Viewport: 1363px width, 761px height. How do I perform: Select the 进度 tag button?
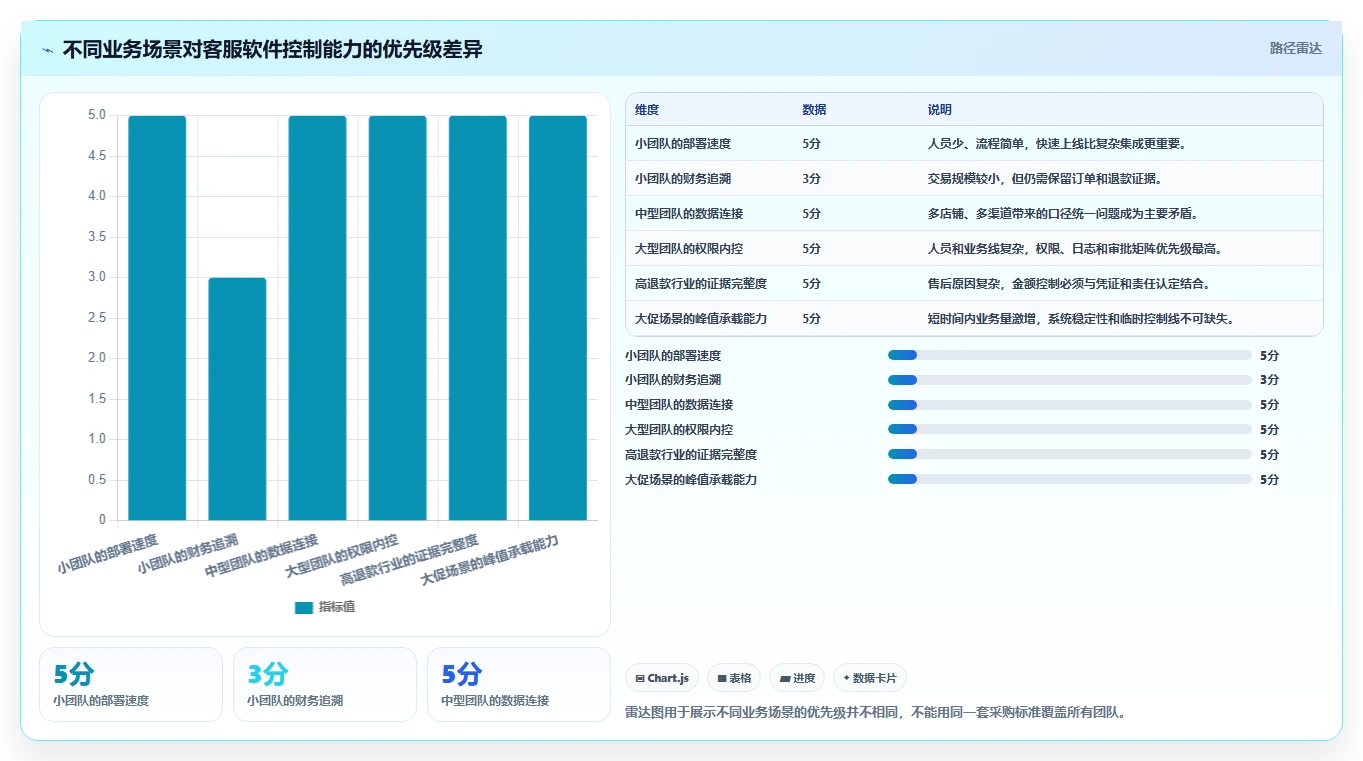pos(797,678)
